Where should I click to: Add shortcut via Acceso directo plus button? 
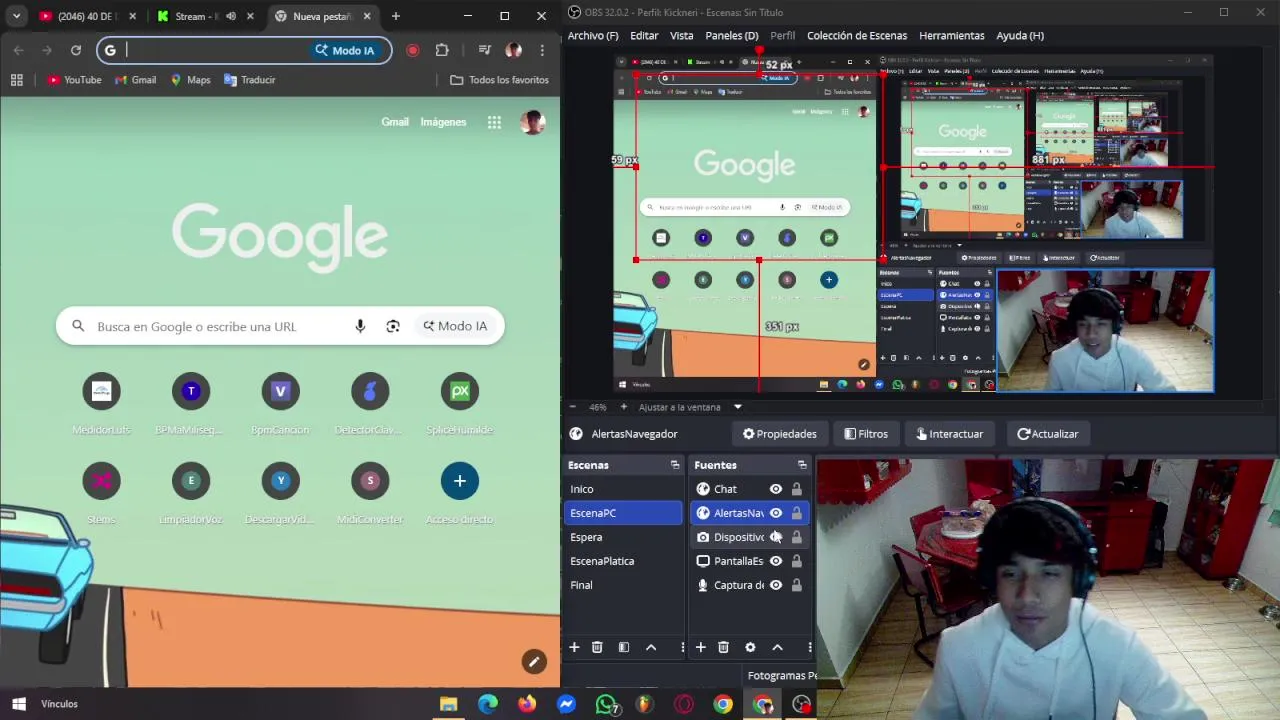click(x=460, y=481)
